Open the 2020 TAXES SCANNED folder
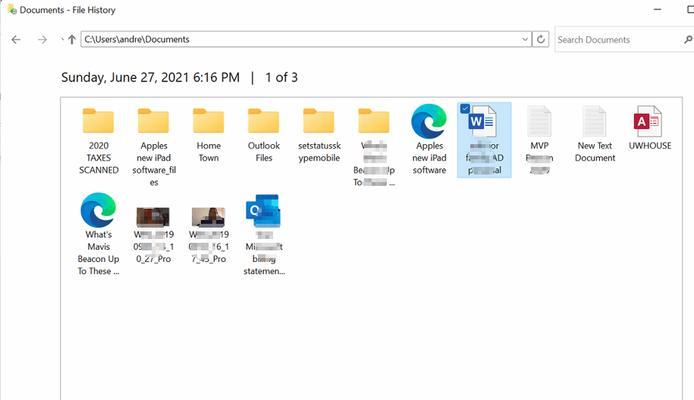The height and width of the screenshot is (400, 694). tap(98, 141)
